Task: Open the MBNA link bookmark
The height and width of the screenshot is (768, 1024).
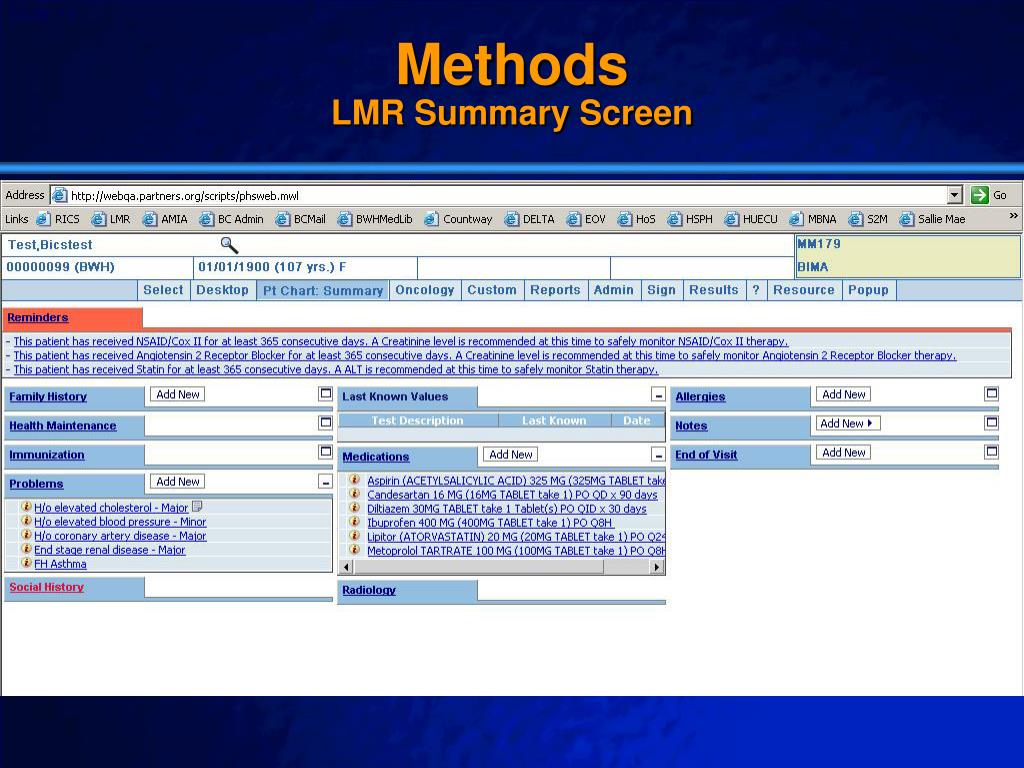Action: point(813,219)
